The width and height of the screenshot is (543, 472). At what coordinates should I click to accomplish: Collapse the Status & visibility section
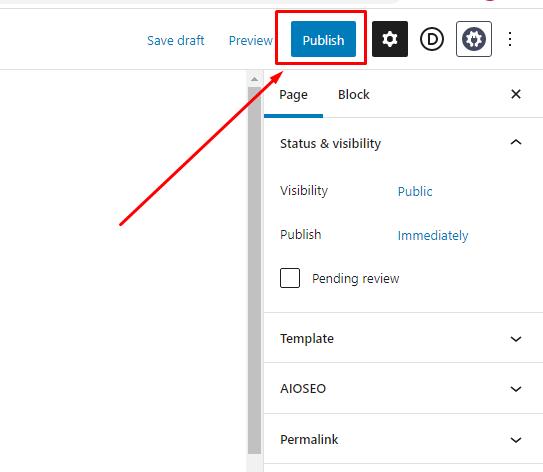(516, 143)
